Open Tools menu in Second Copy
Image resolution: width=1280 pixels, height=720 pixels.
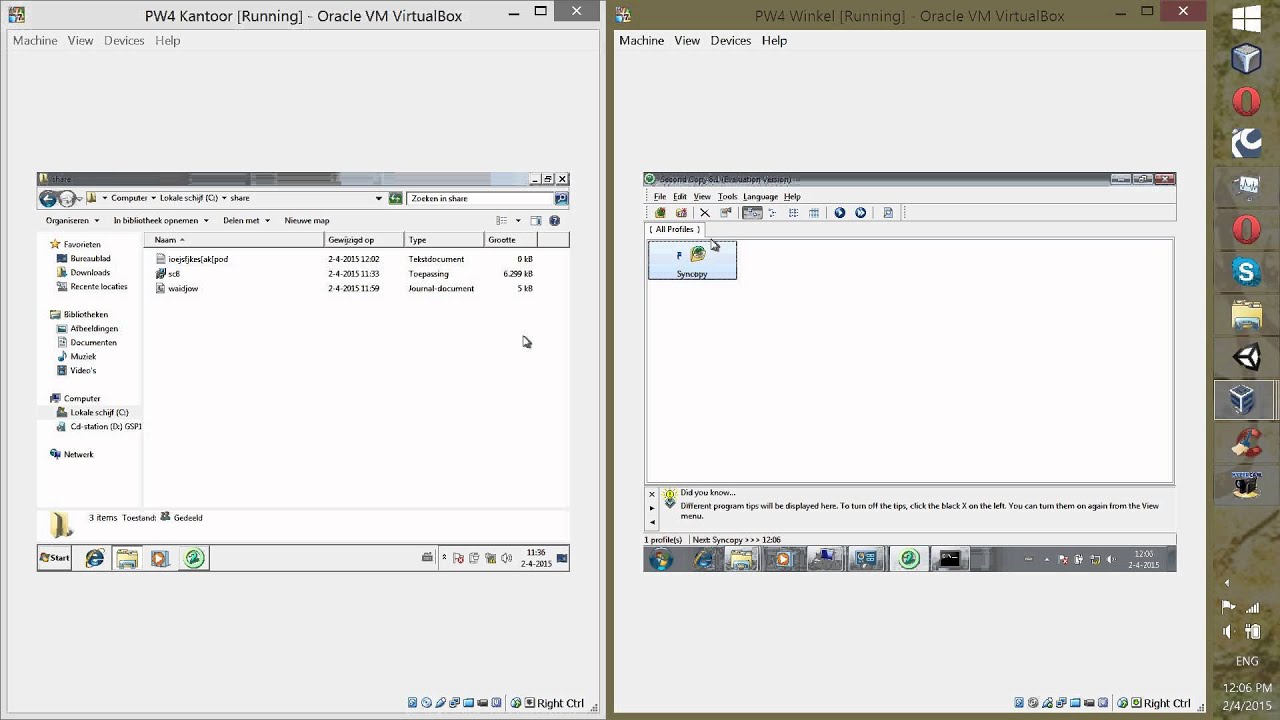pyautogui.click(x=727, y=197)
